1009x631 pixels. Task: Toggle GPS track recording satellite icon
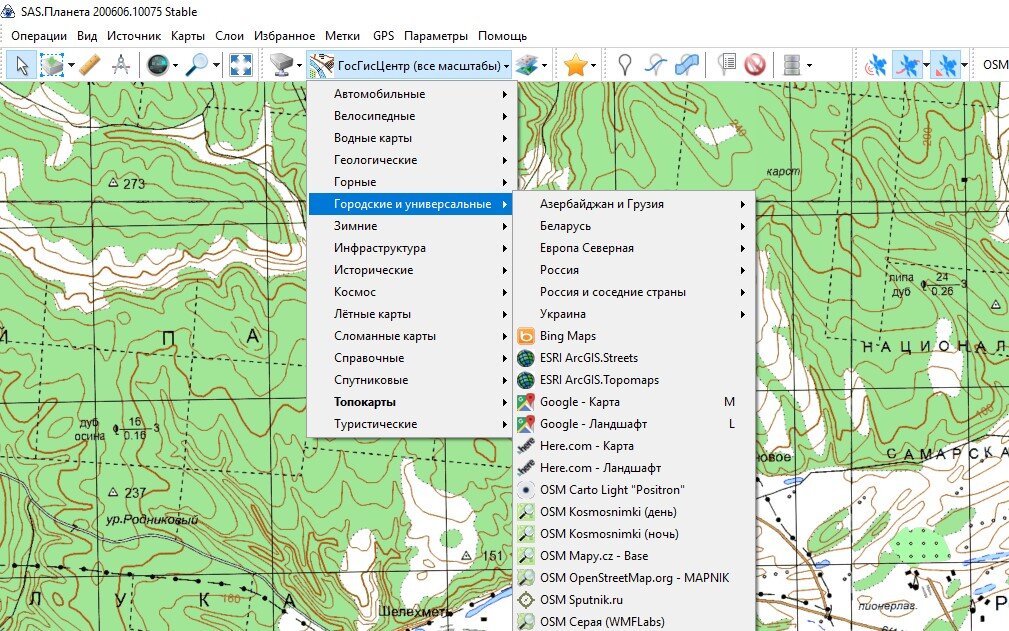coord(907,65)
